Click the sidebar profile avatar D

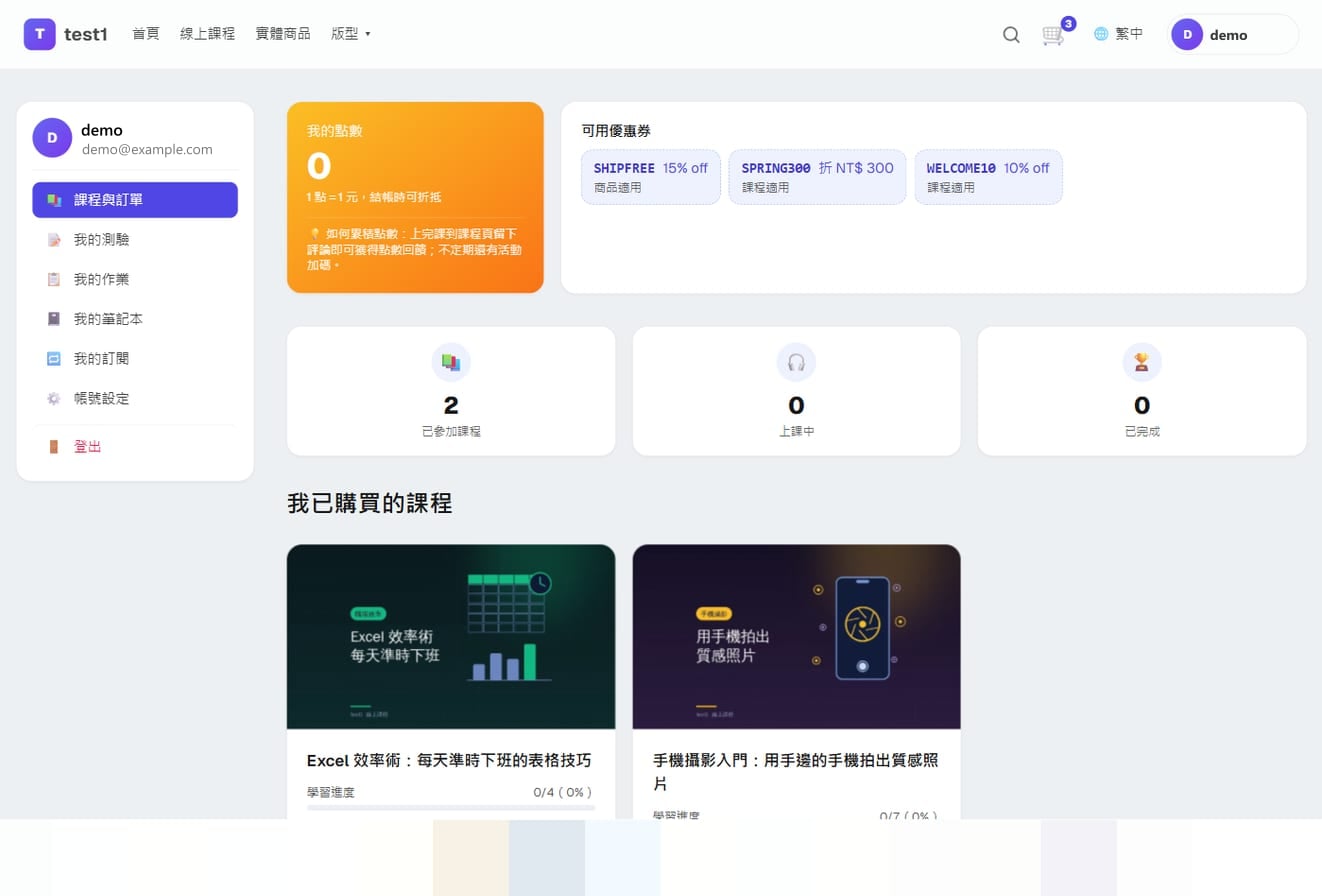point(52,138)
